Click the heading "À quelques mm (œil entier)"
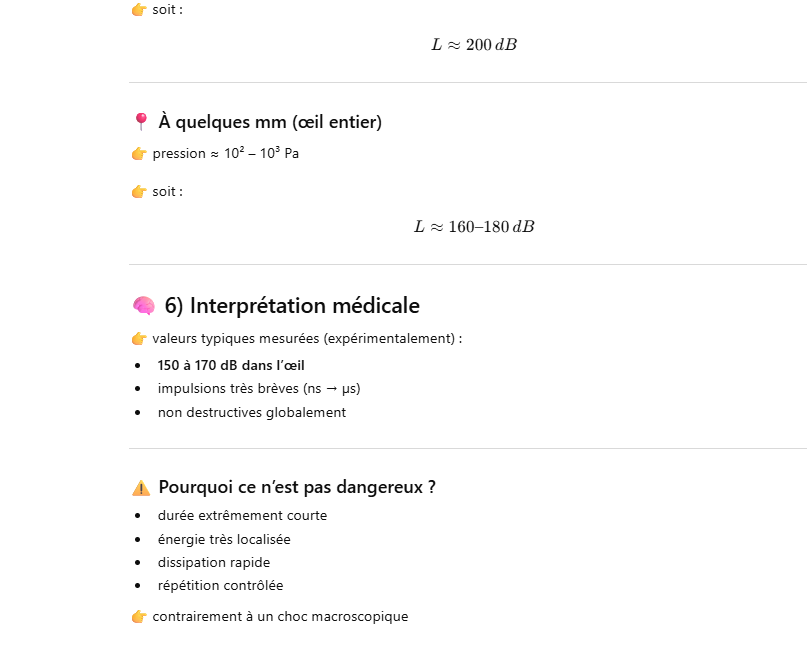 point(270,122)
